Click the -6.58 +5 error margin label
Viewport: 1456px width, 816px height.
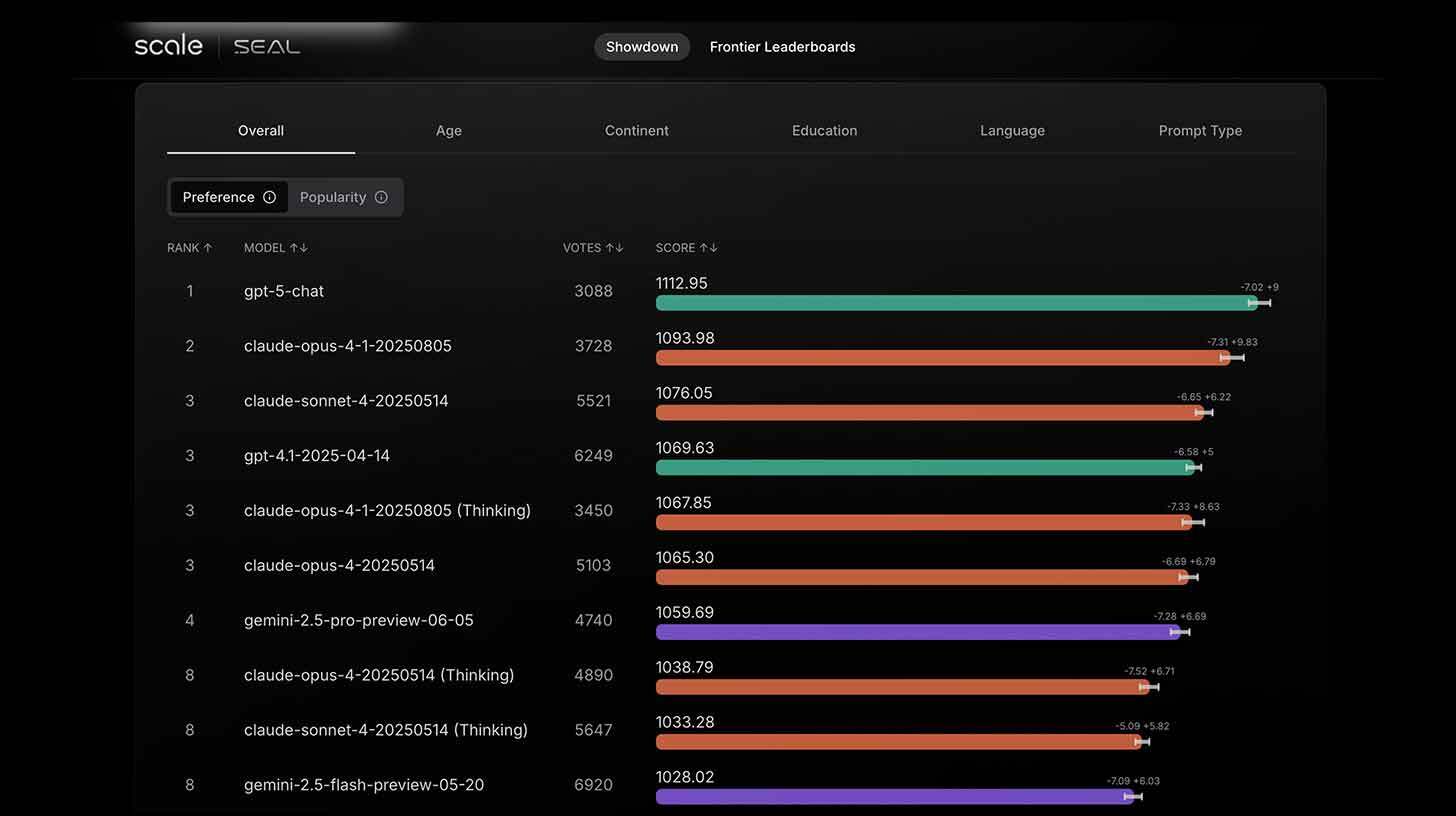tap(1194, 452)
